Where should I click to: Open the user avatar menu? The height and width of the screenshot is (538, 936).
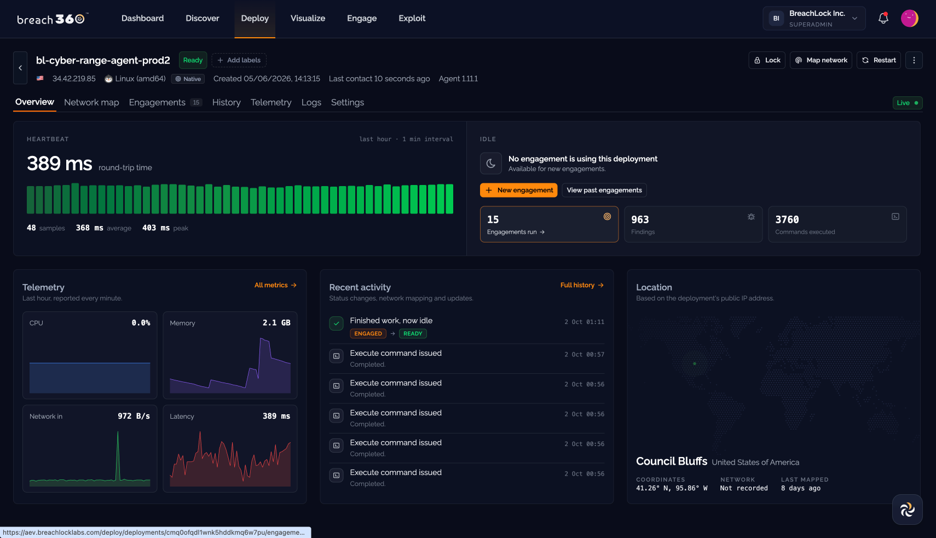tap(909, 19)
